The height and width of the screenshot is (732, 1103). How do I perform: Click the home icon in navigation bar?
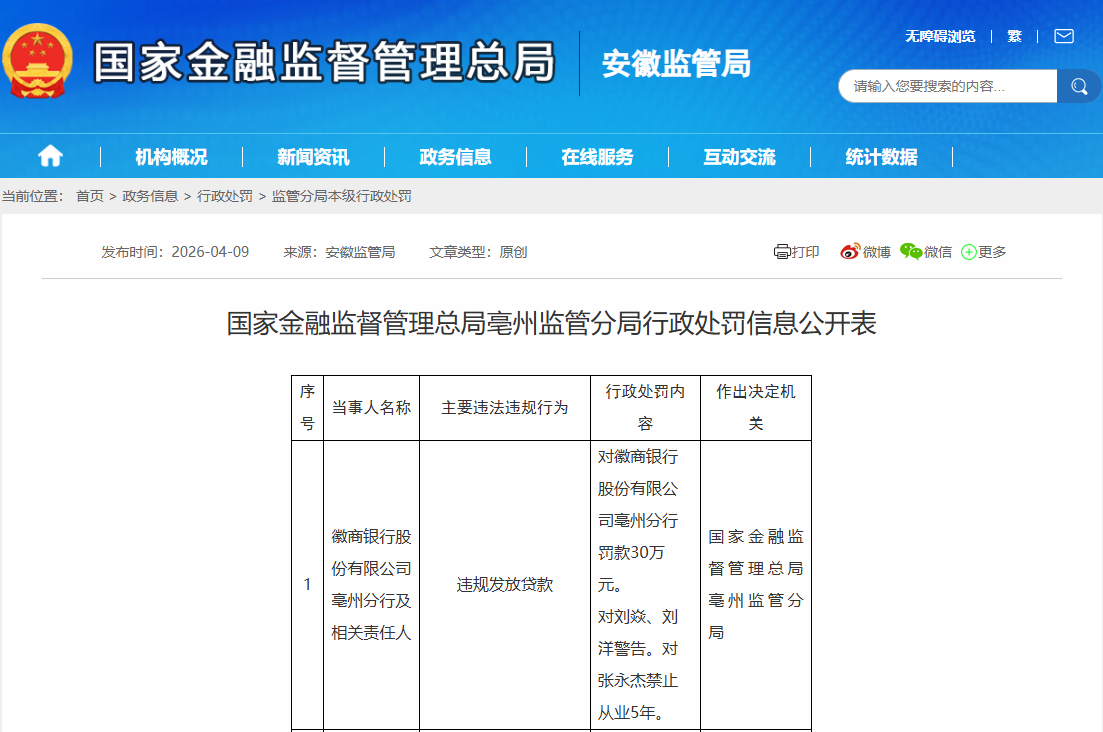[50, 156]
